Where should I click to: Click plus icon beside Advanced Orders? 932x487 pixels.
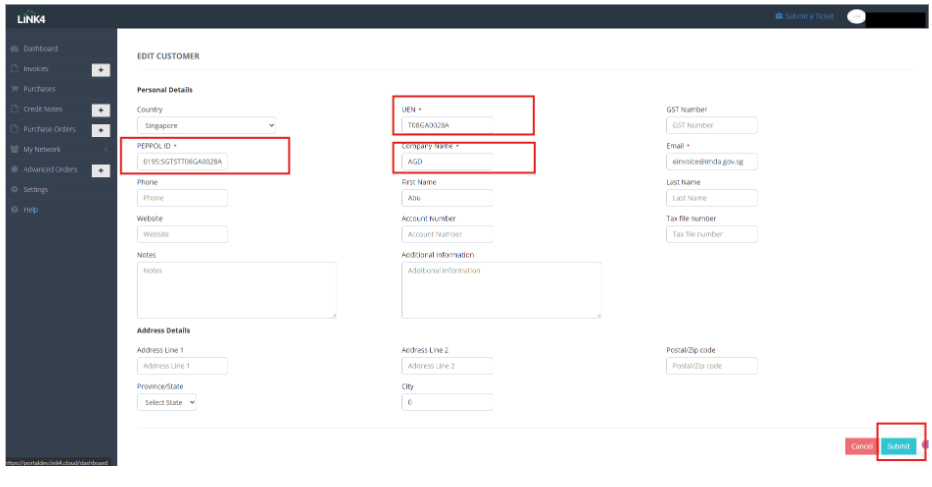[101, 170]
